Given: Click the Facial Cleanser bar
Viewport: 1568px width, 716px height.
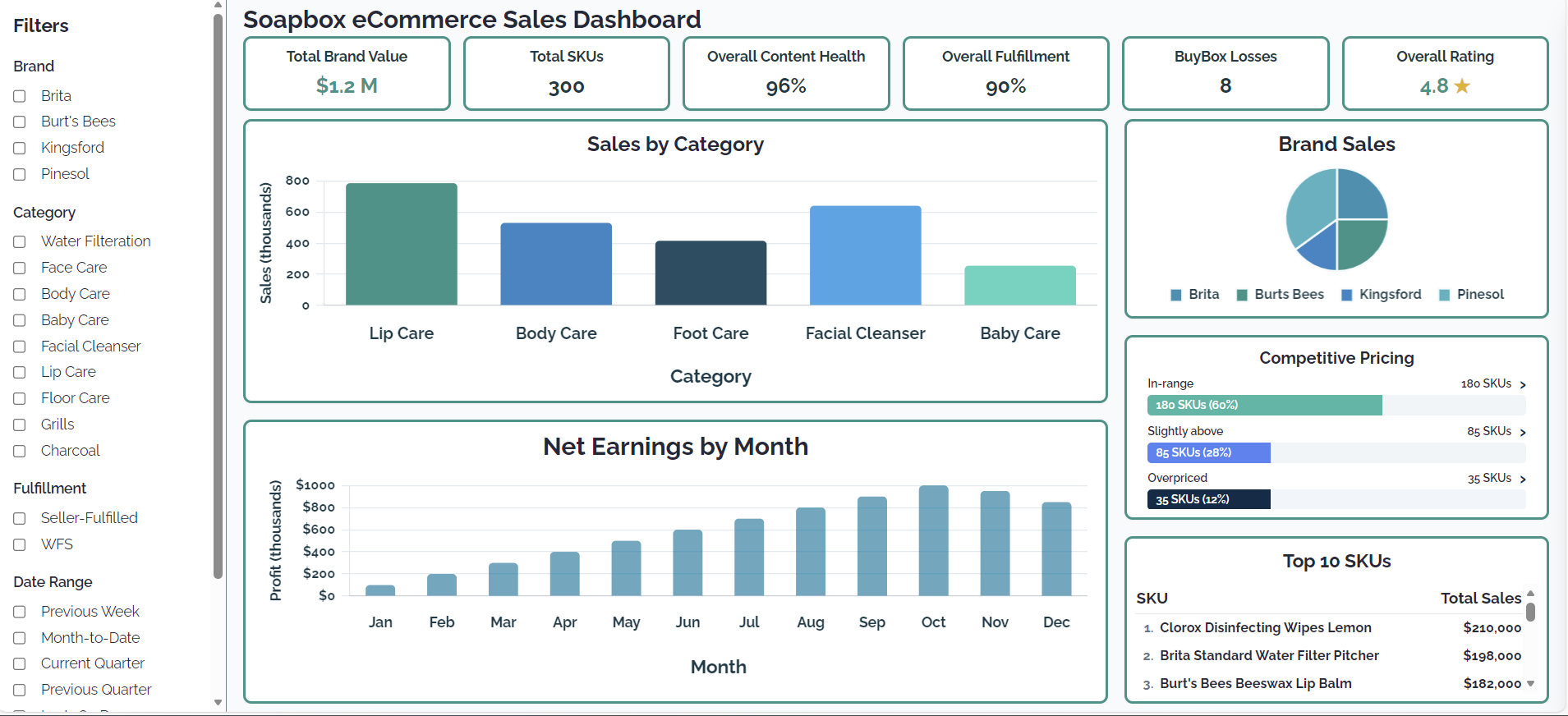Looking at the screenshot, I should click(866, 255).
